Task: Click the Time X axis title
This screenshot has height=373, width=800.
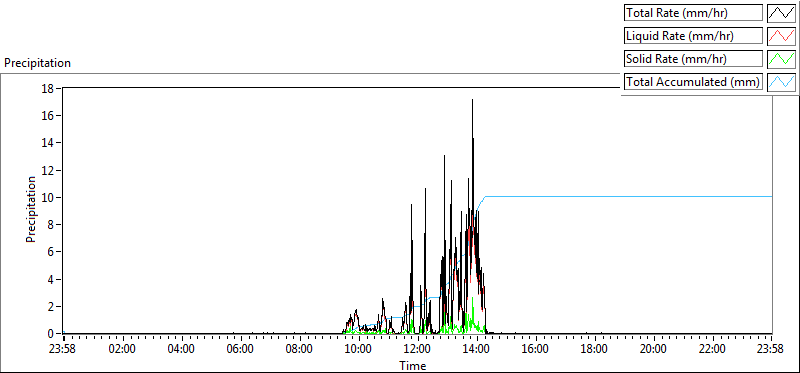Action: point(412,365)
